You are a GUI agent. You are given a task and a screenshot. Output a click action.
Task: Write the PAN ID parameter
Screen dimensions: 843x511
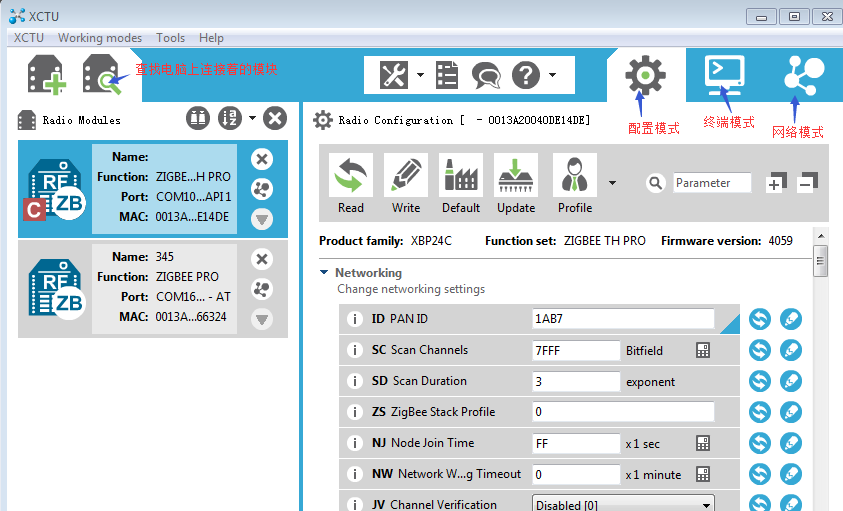click(791, 319)
